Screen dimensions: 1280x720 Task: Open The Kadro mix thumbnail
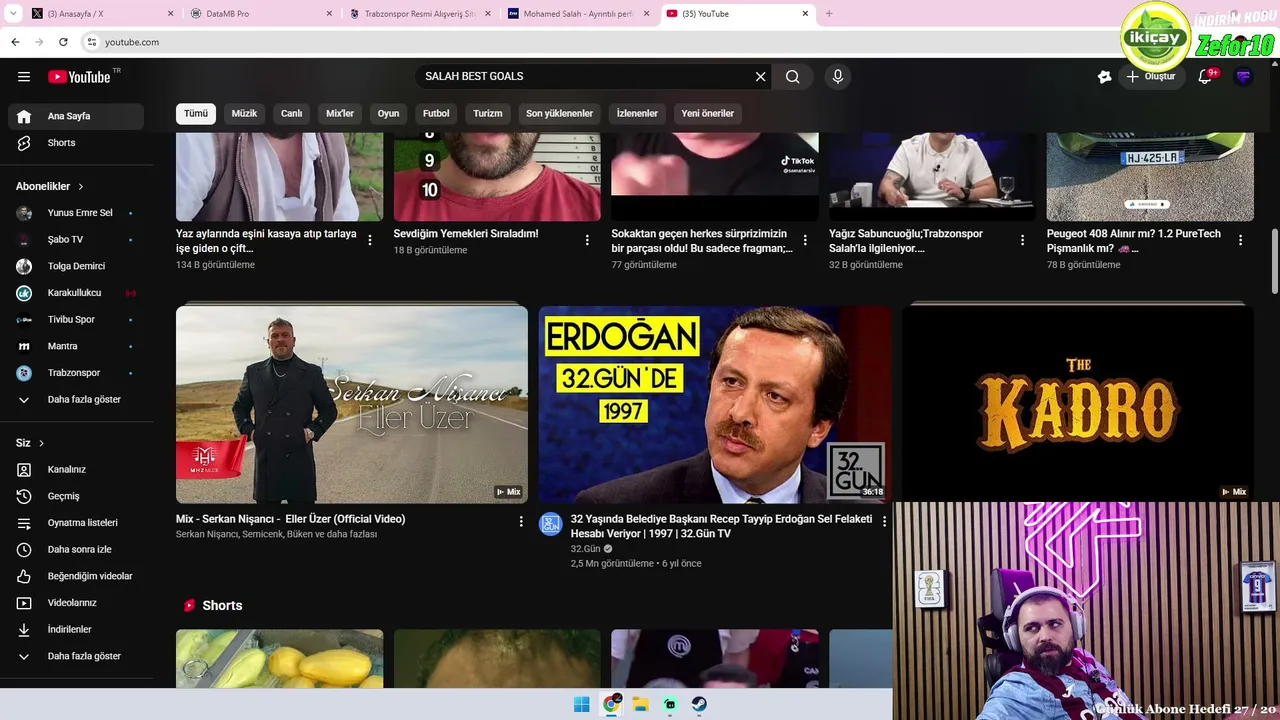click(1078, 404)
